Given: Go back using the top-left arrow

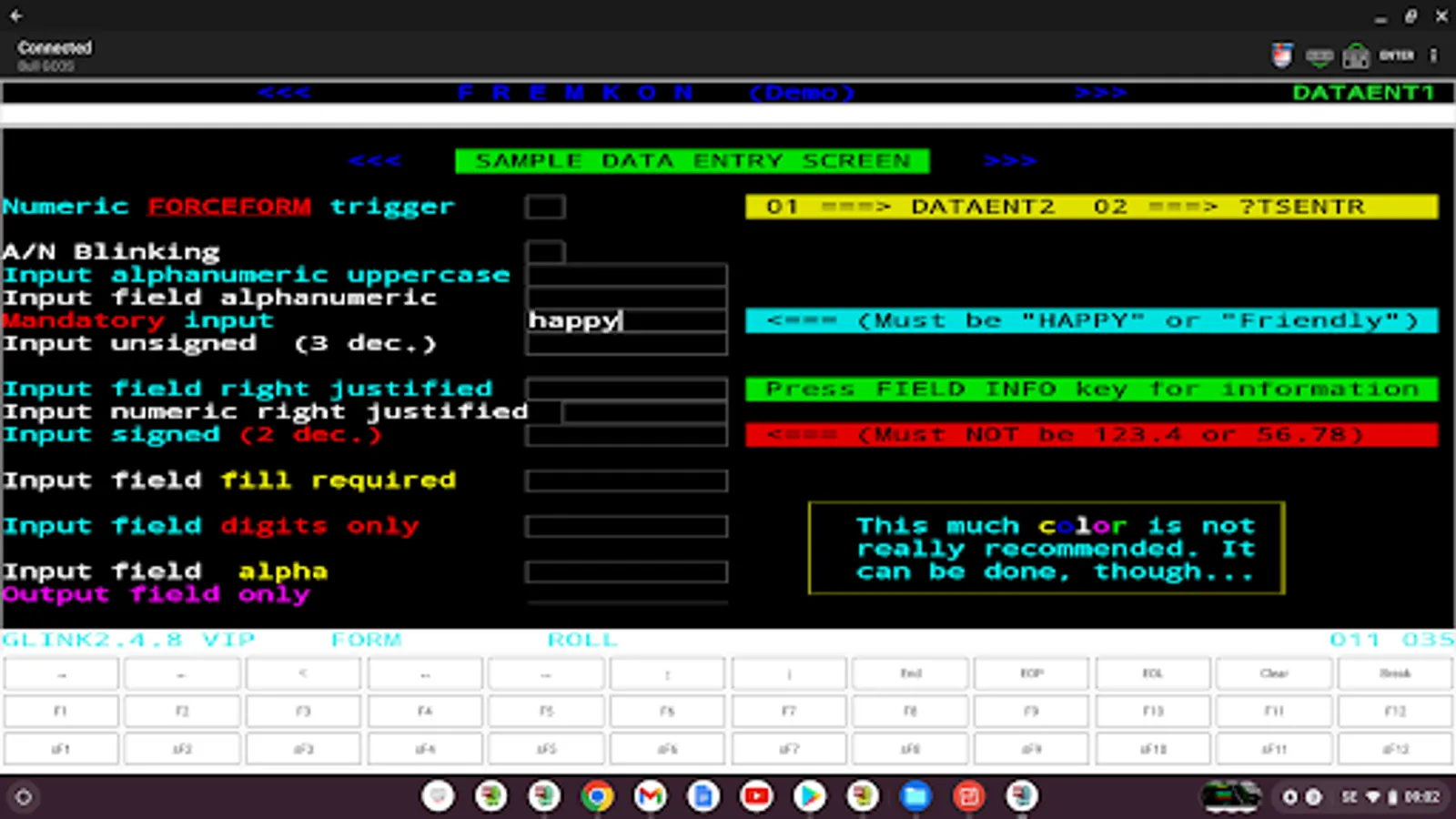Looking at the screenshot, I should (16, 15).
